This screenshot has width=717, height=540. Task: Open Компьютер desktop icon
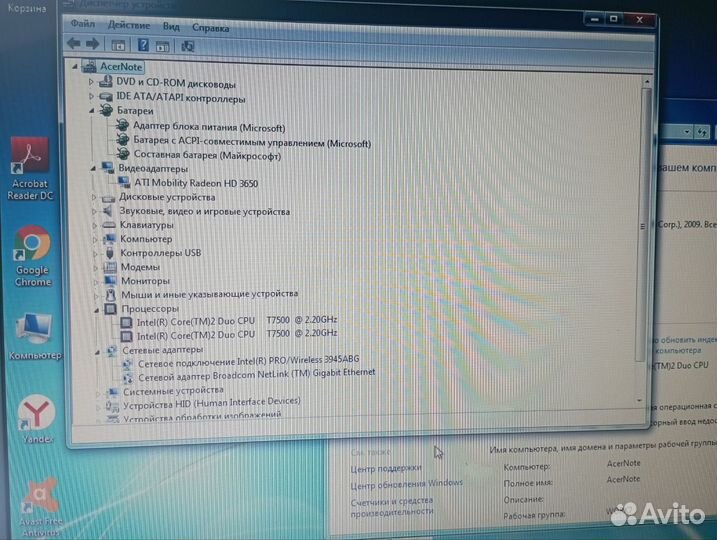35,336
